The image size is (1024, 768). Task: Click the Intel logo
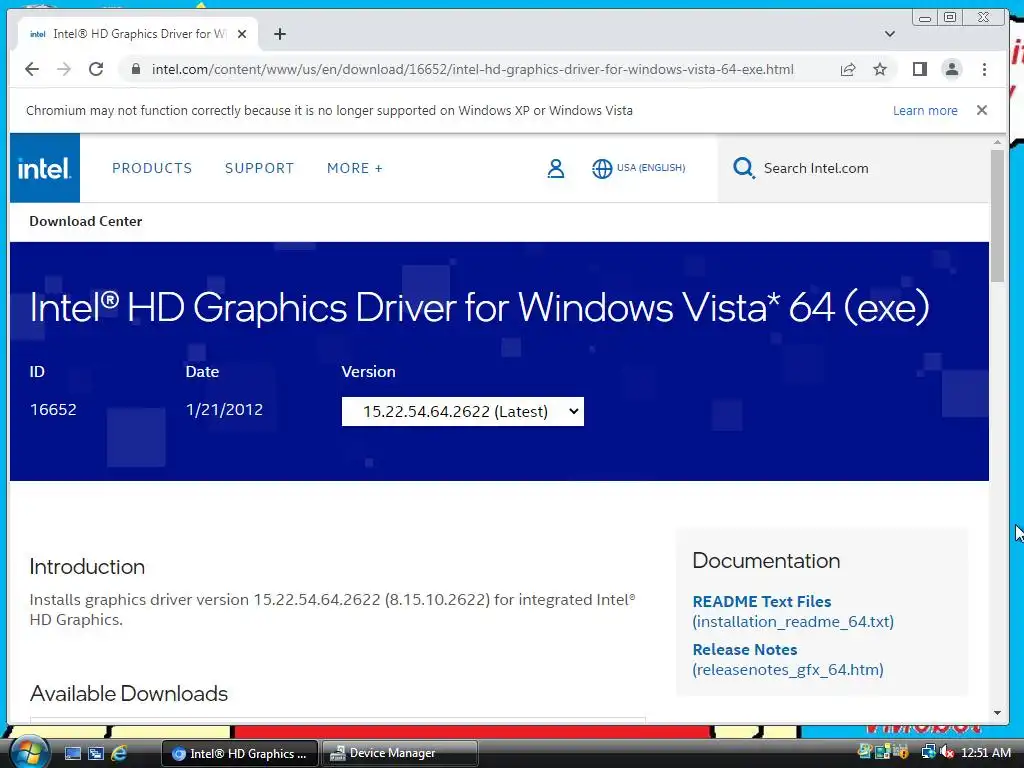point(44,168)
